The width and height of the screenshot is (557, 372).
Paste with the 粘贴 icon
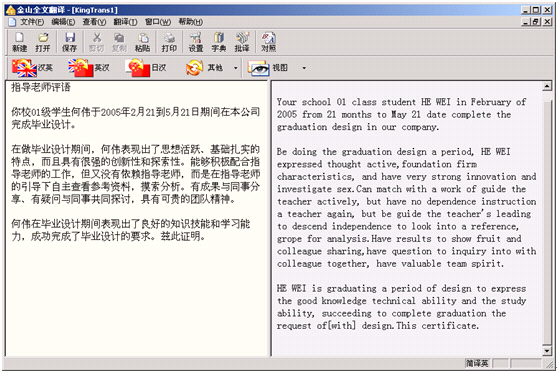(142, 42)
